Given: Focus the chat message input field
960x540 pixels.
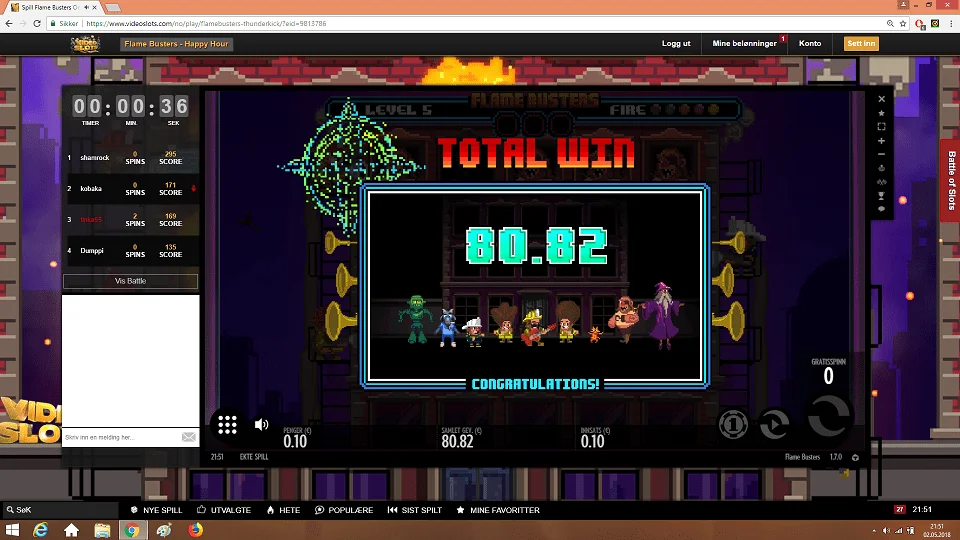Looking at the screenshot, I should 121,437.
